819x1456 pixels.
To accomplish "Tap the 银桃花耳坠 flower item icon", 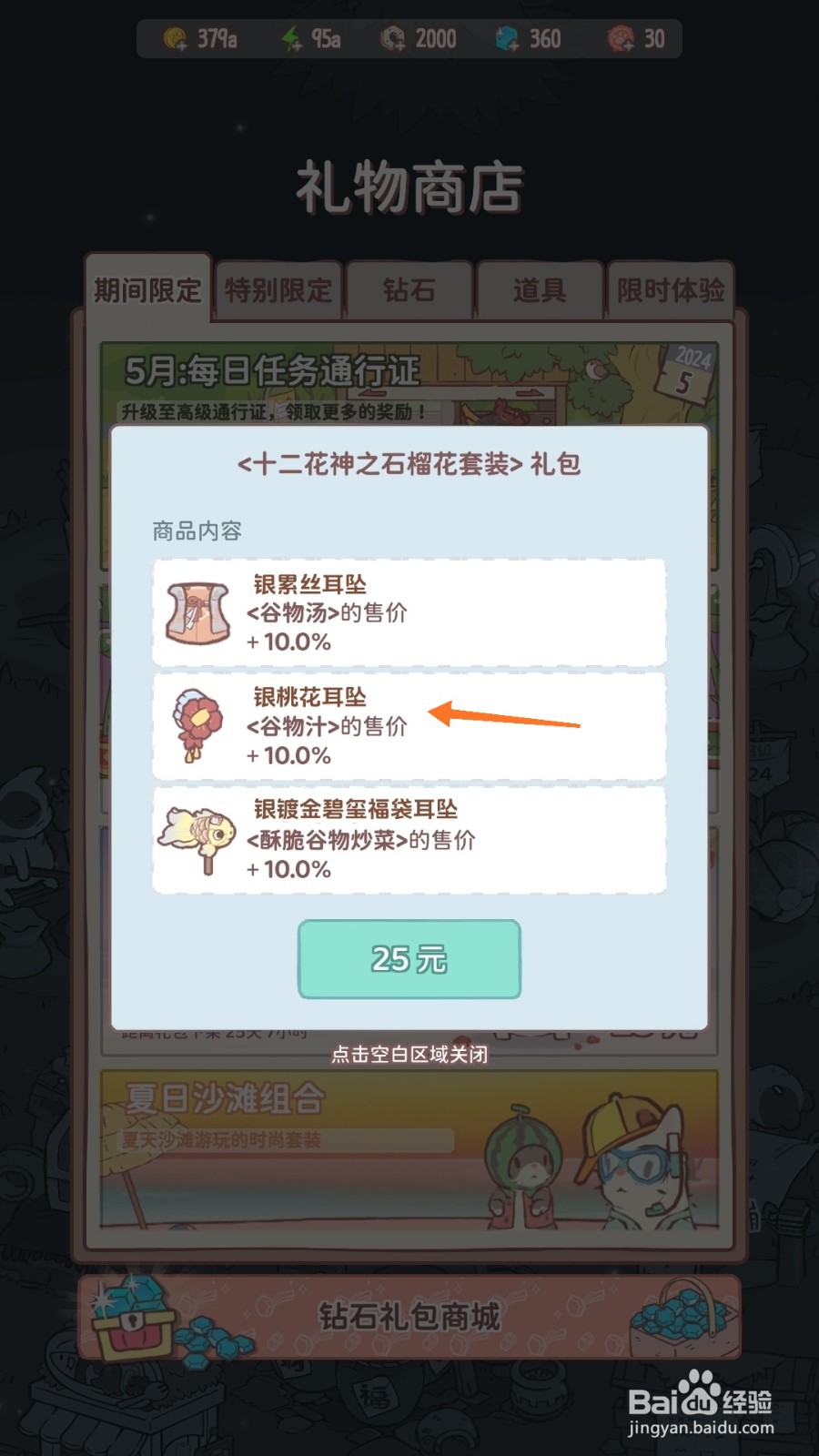I will 197,725.
